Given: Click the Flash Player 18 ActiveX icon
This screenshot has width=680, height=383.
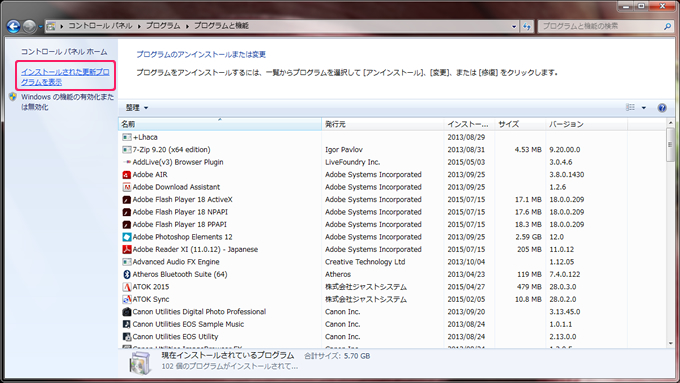Looking at the screenshot, I should click(127, 200).
